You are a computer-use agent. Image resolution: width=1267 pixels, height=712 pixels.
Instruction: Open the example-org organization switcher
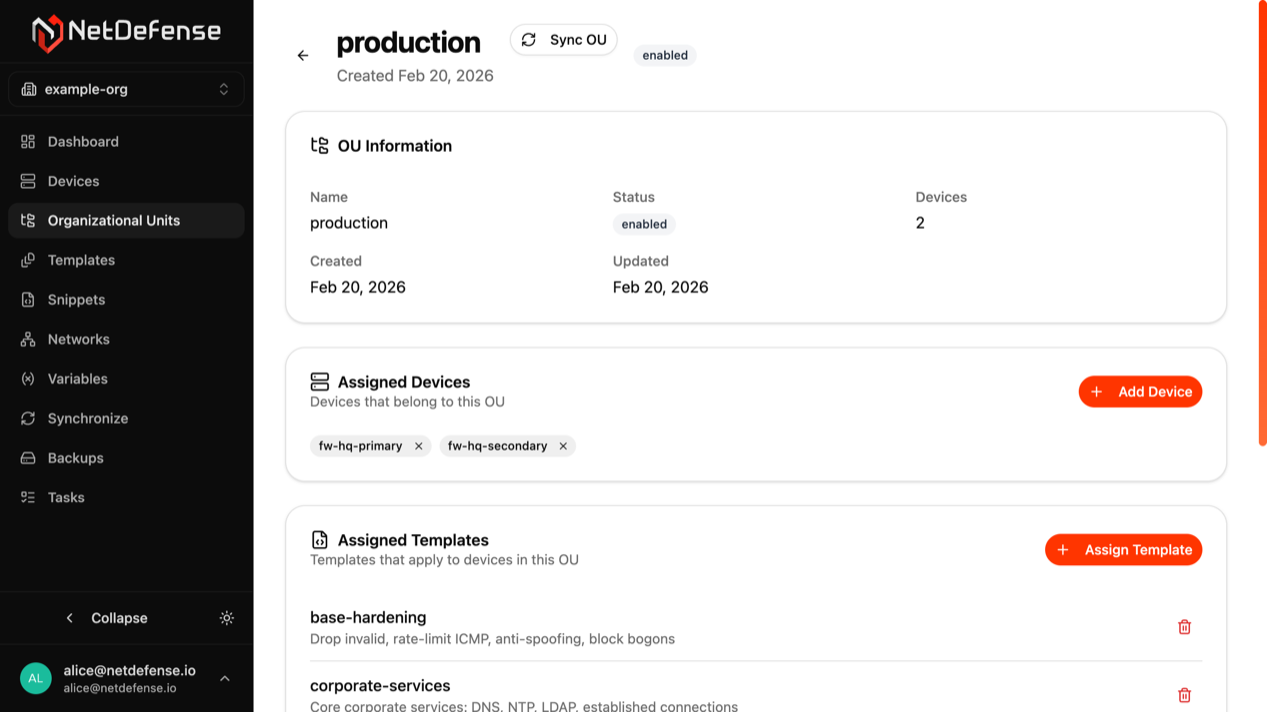click(x=126, y=89)
